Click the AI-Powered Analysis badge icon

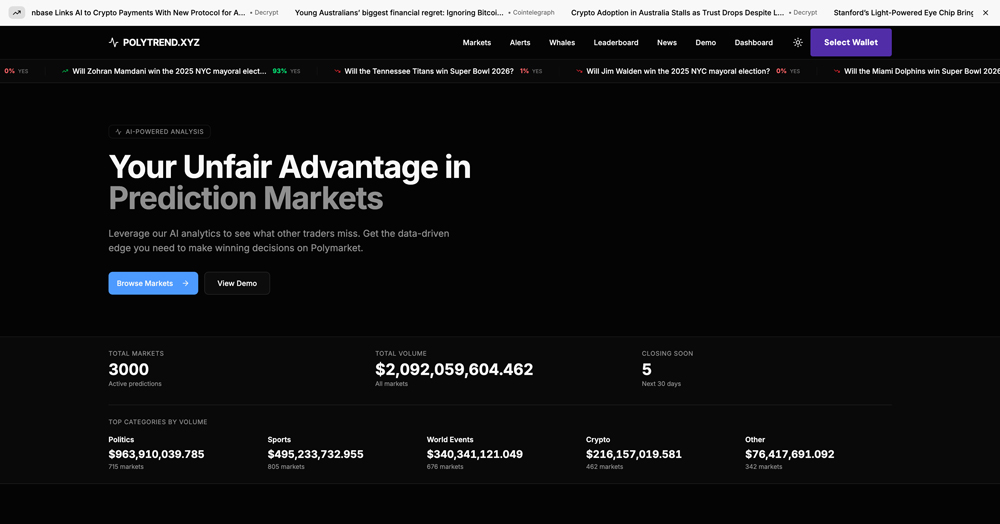click(118, 132)
